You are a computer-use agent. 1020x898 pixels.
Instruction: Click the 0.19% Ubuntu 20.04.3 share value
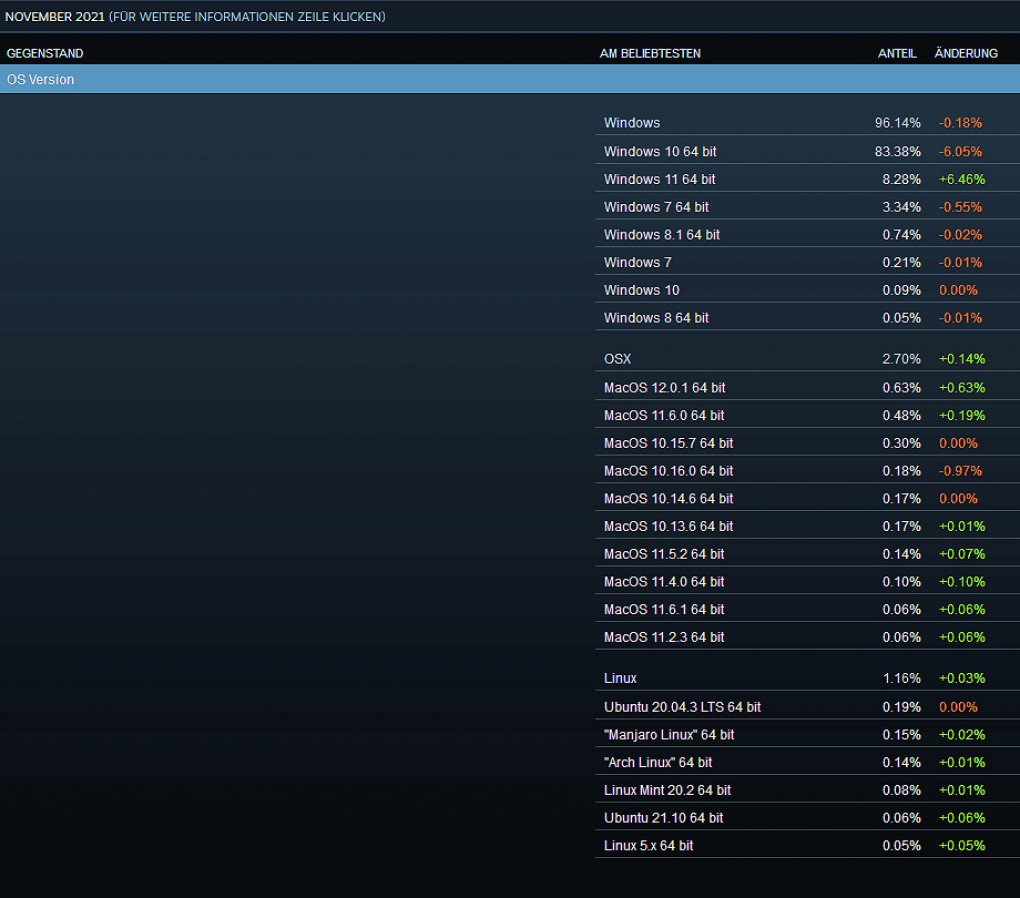click(x=902, y=707)
